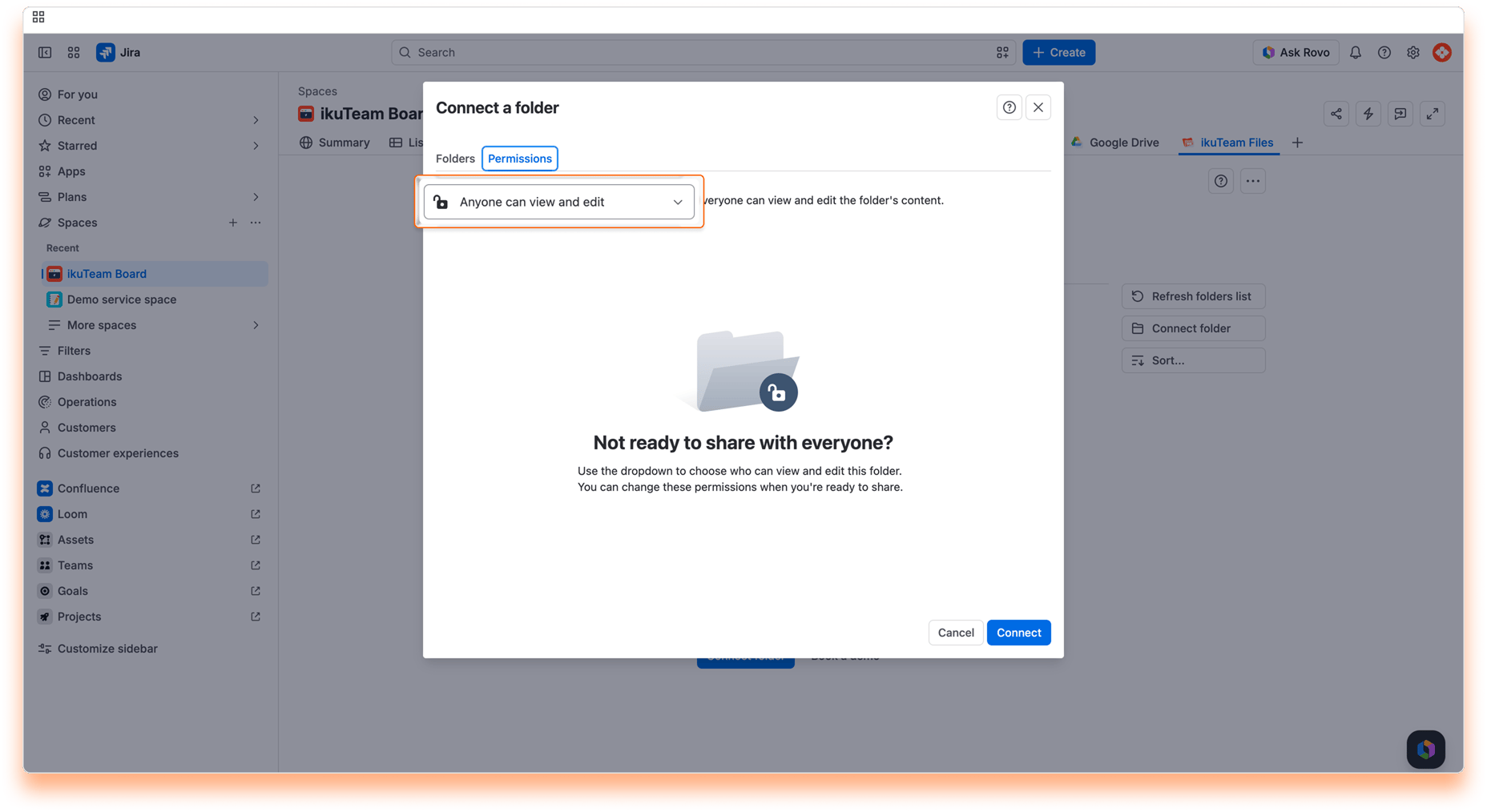Open the three-dots more actions menu

[x=1253, y=181]
